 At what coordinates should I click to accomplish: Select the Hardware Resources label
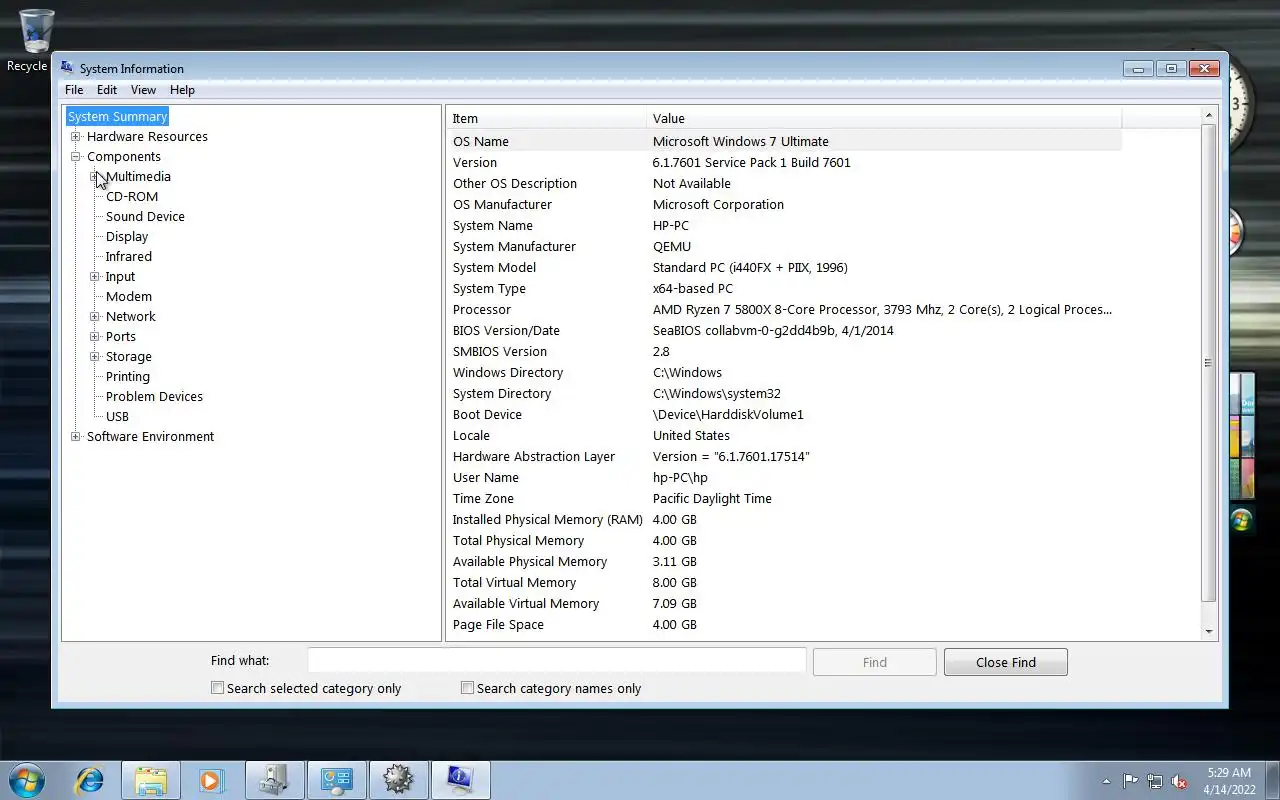pyautogui.click(x=147, y=136)
